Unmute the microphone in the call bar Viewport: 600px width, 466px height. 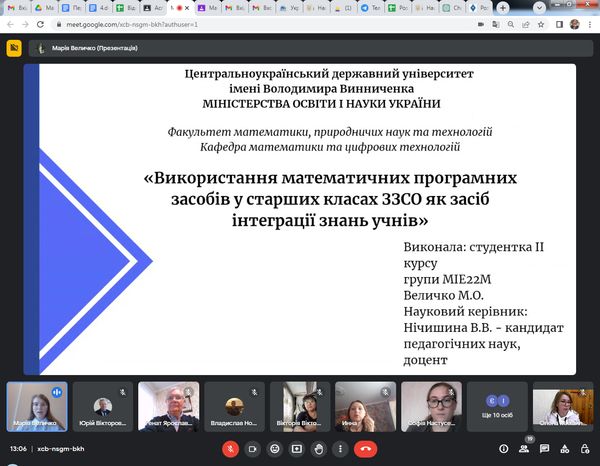pos(231,450)
